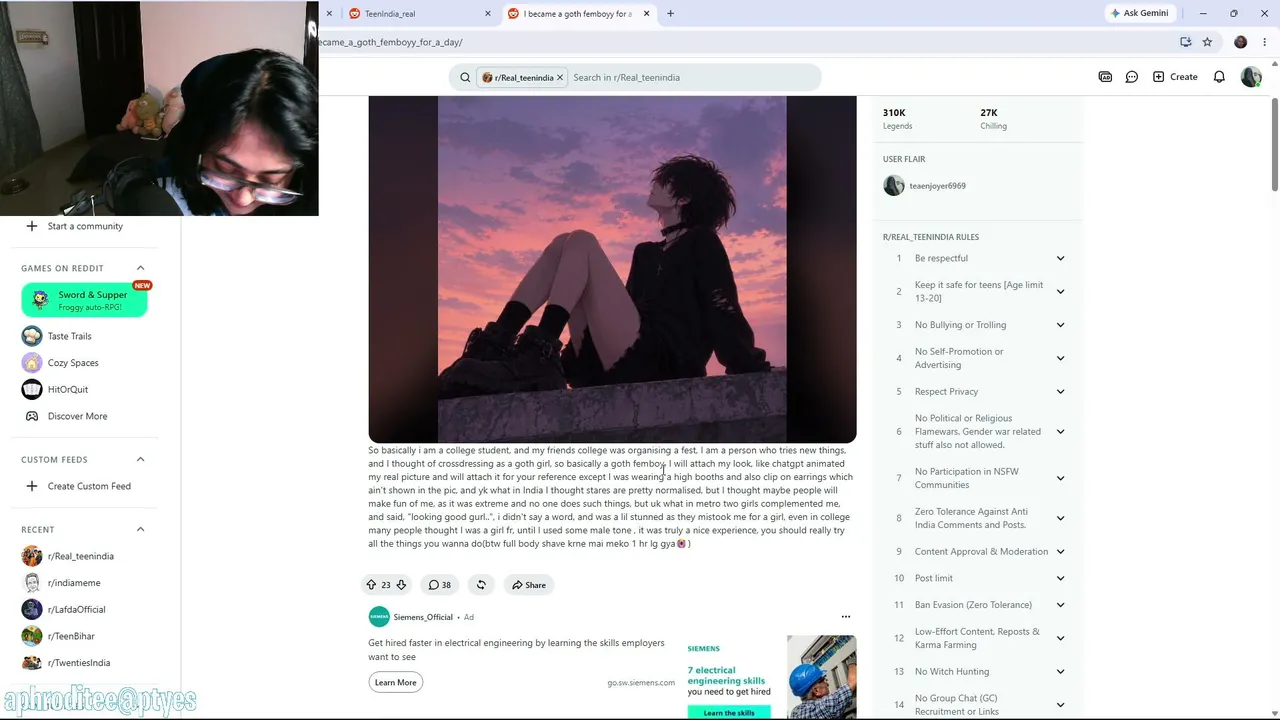The width and height of the screenshot is (1280, 720).
Task: Open the 38 comments on the post
Action: 439,585
